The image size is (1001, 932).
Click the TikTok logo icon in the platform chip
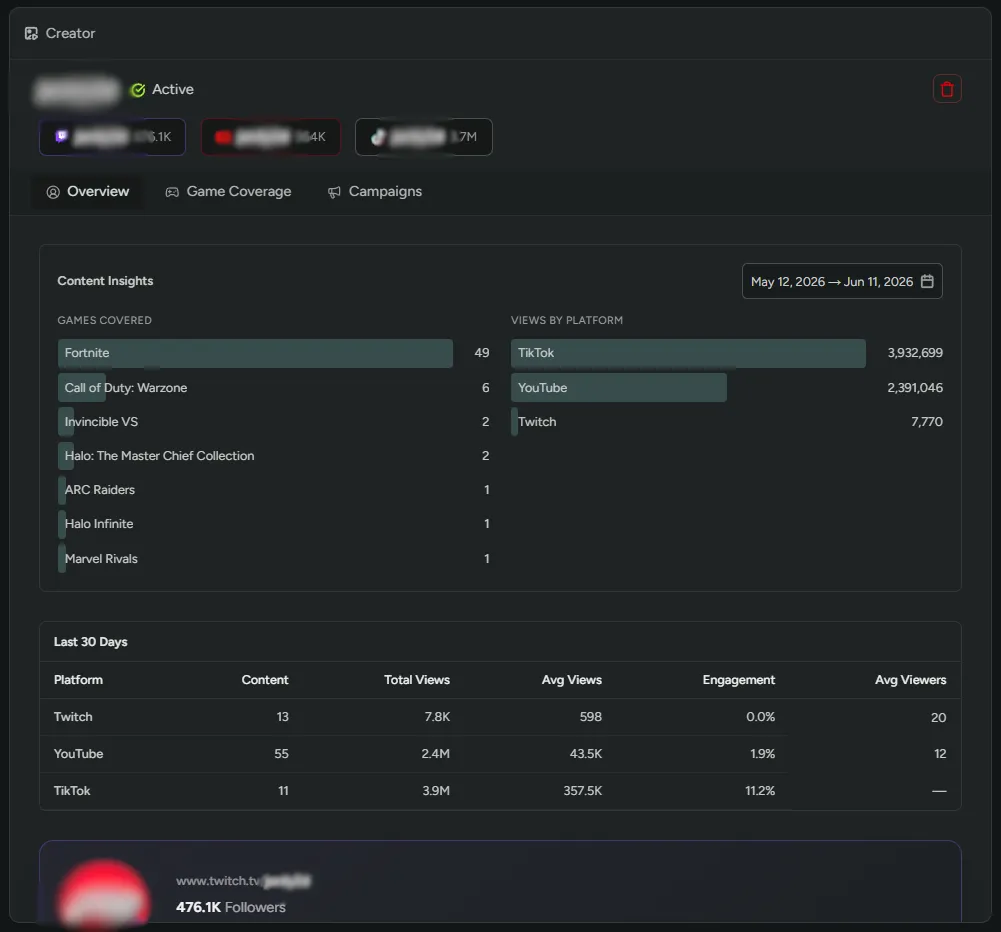[379, 137]
